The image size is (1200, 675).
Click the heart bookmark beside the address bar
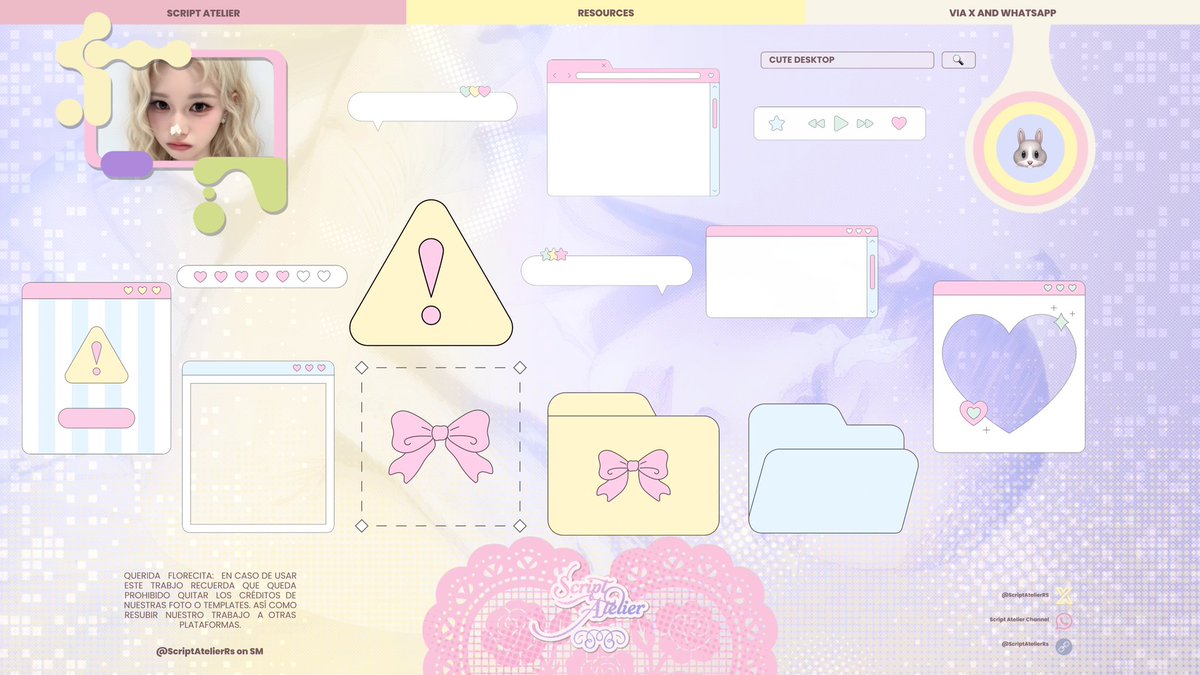tap(711, 75)
